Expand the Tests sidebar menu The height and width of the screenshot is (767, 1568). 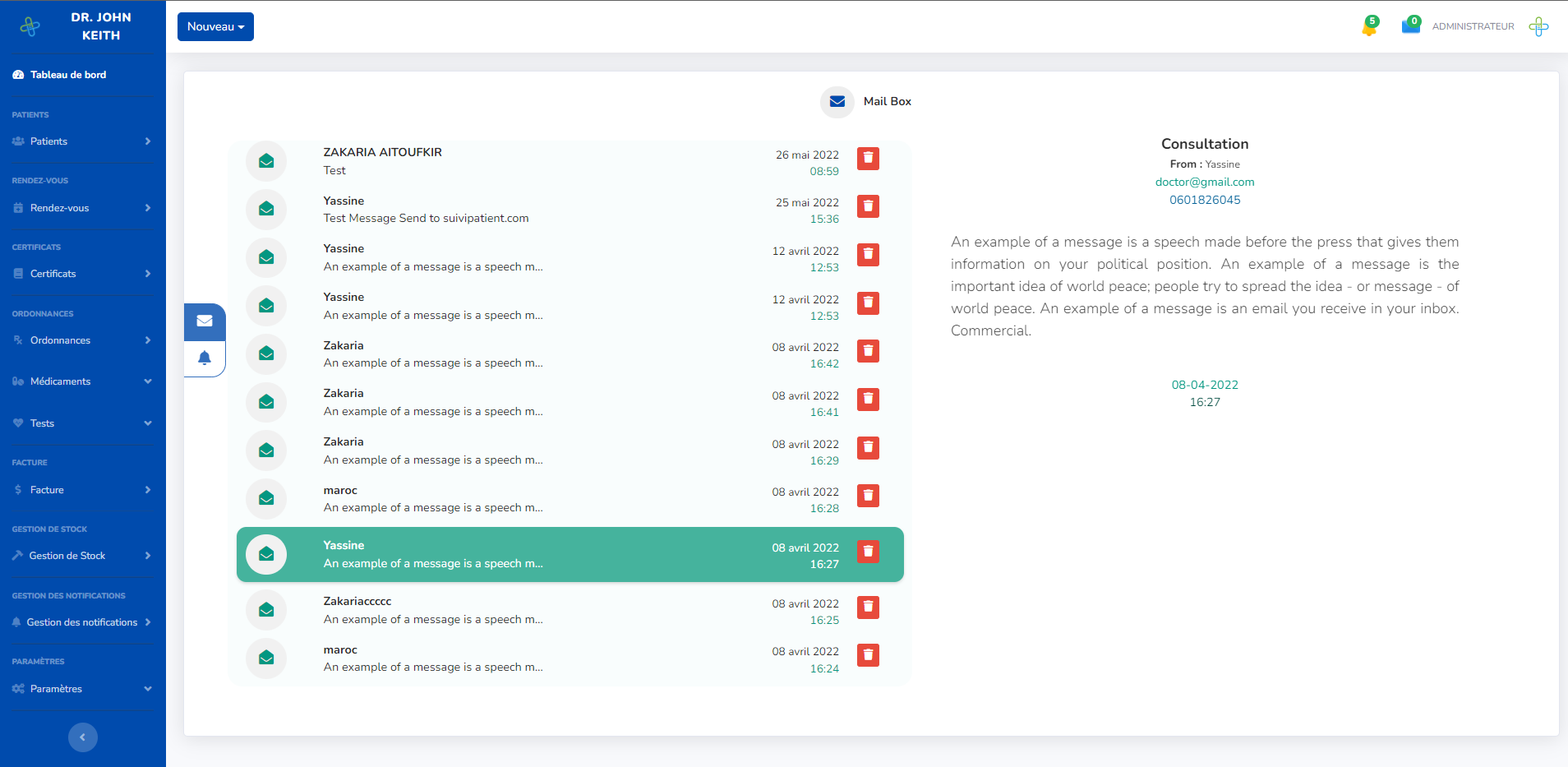click(x=82, y=423)
